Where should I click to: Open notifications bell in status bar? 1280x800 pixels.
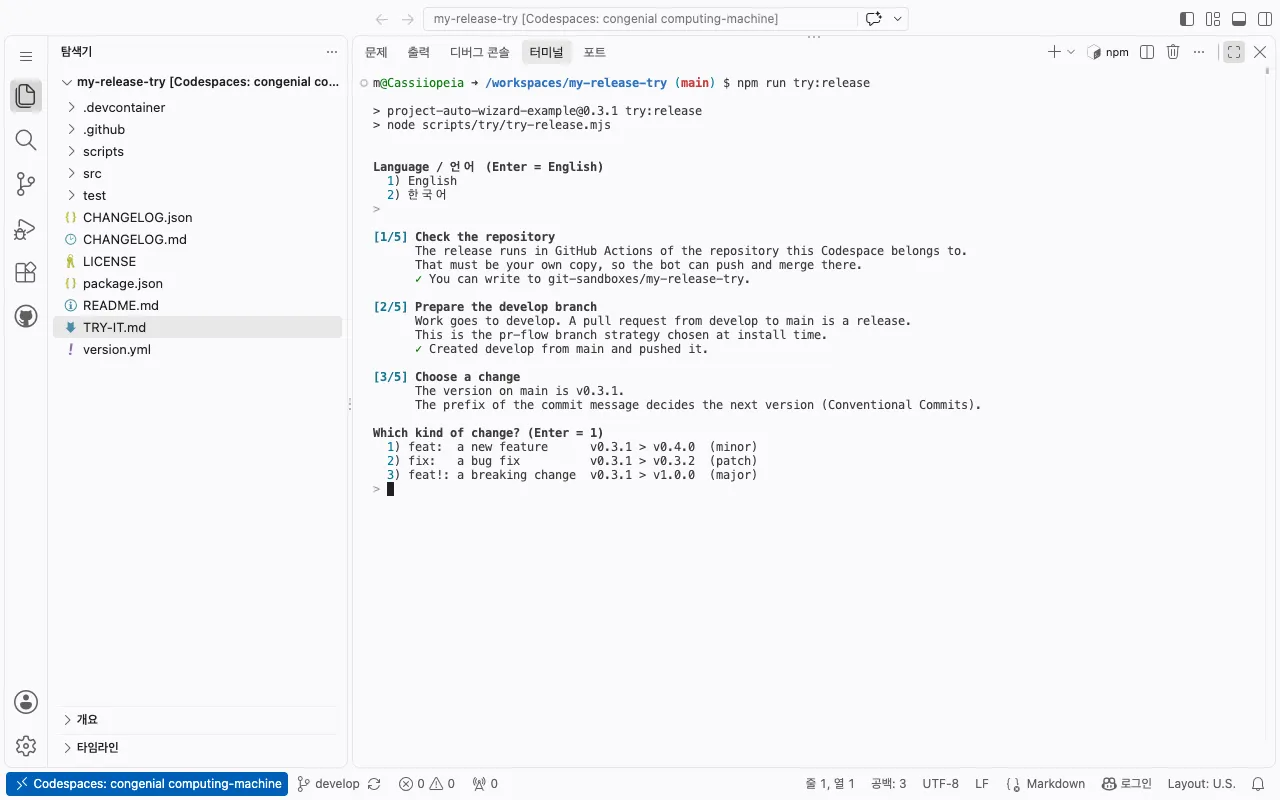click(1258, 784)
